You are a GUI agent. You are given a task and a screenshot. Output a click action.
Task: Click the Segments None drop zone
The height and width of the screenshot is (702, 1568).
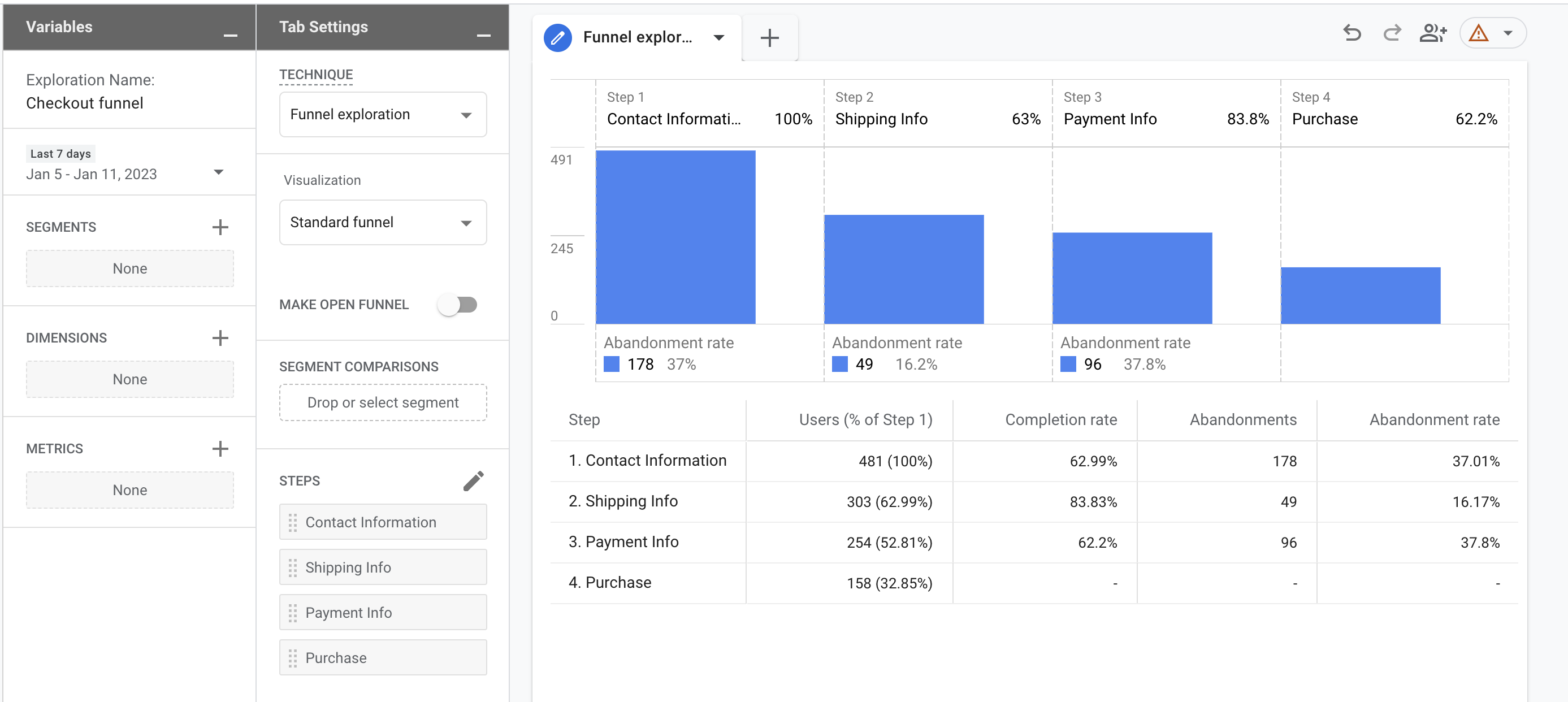129,268
